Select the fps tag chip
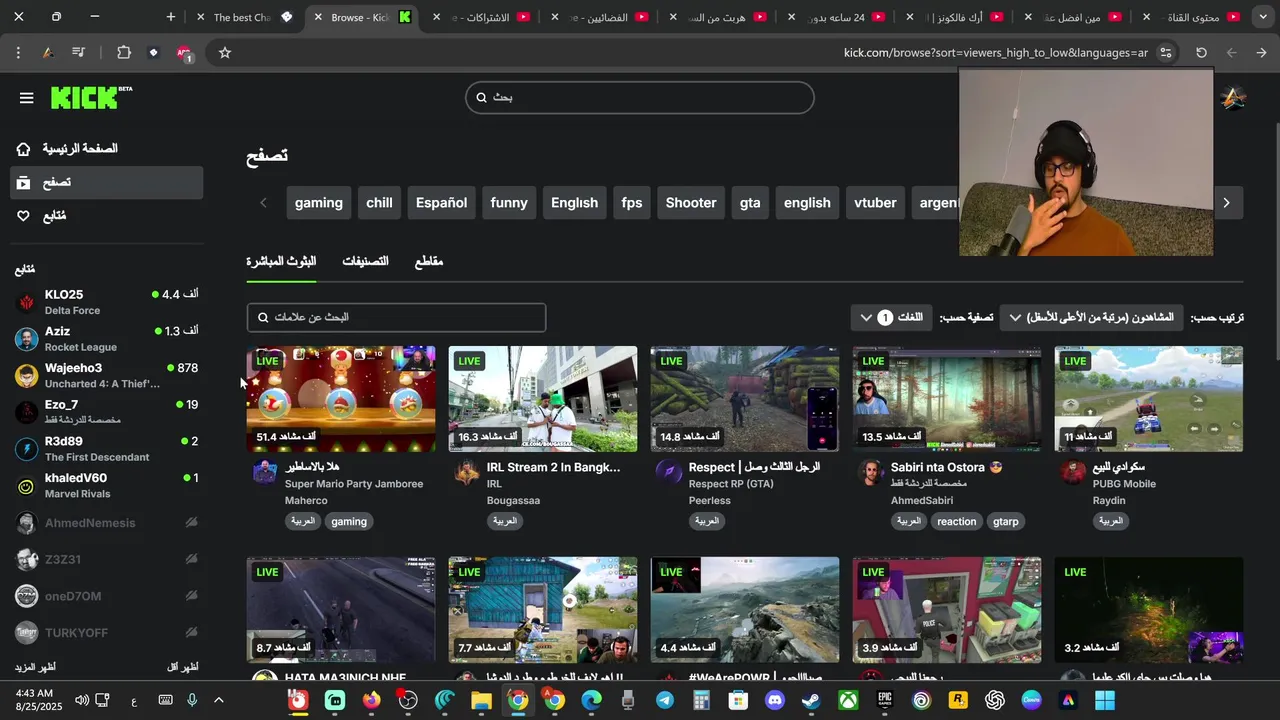The width and height of the screenshot is (1280, 720). tap(632, 203)
